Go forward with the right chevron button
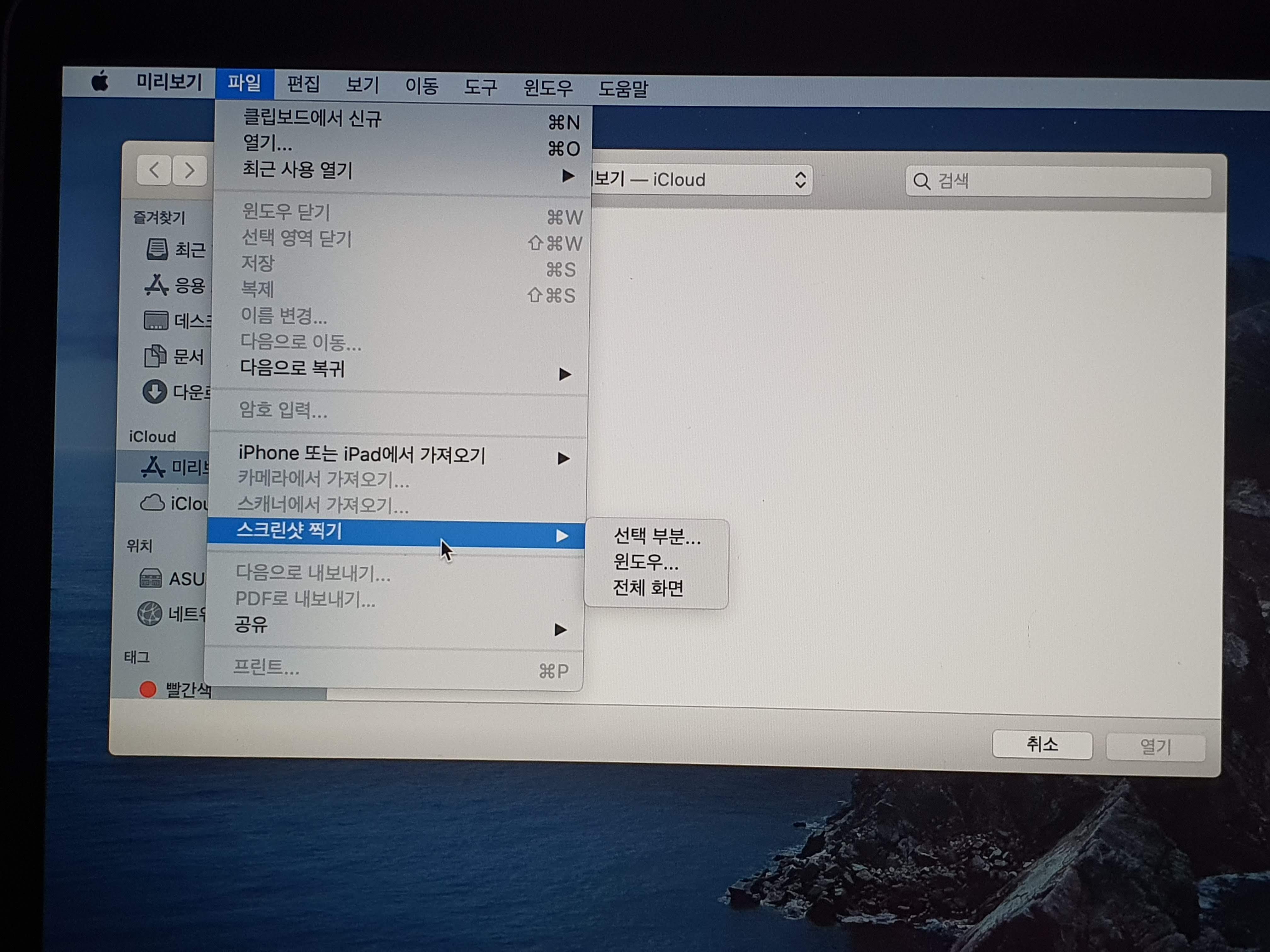1270x952 pixels. point(190,171)
